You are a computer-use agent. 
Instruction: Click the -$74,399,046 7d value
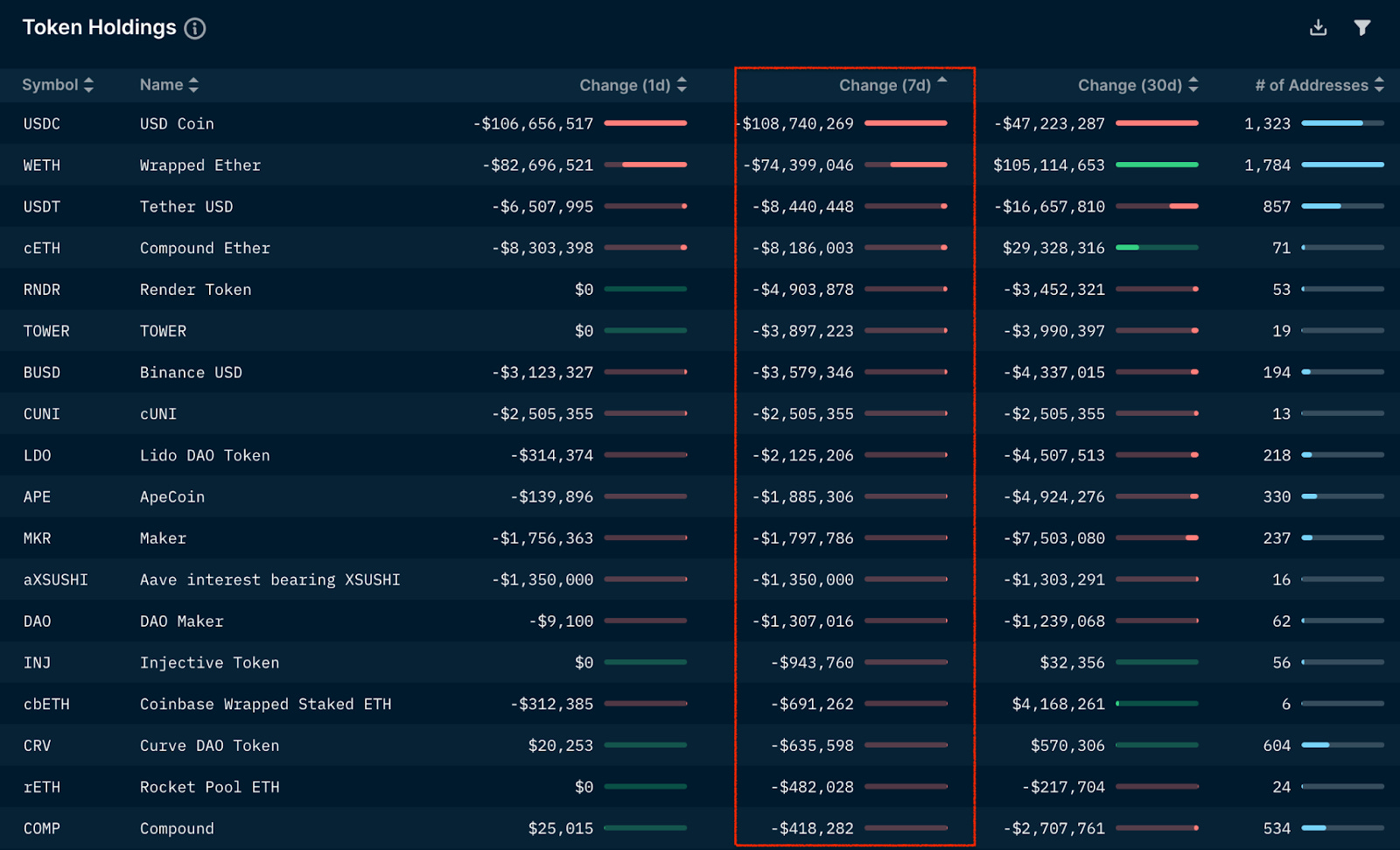coord(798,165)
